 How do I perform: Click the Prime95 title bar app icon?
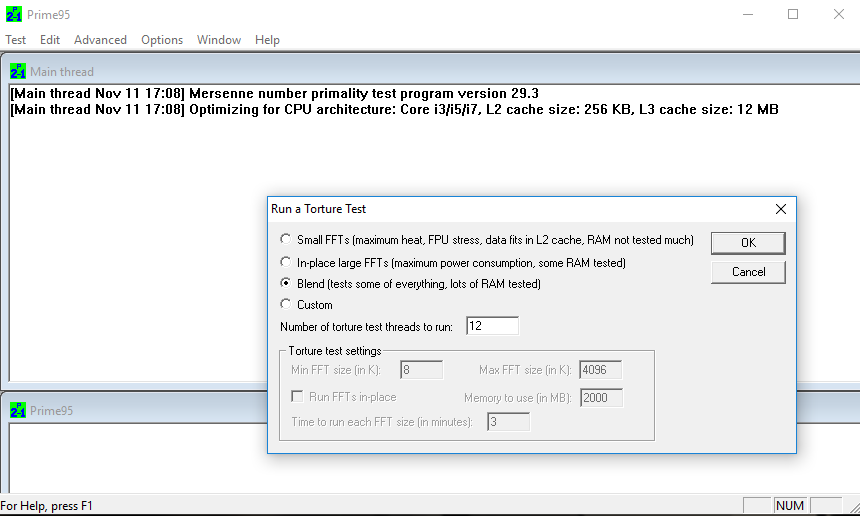[14, 14]
